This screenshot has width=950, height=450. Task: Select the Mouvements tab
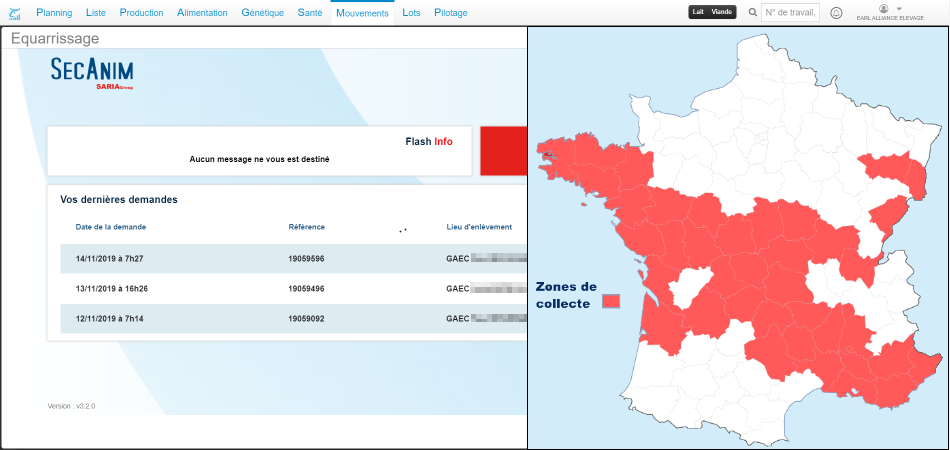(362, 13)
